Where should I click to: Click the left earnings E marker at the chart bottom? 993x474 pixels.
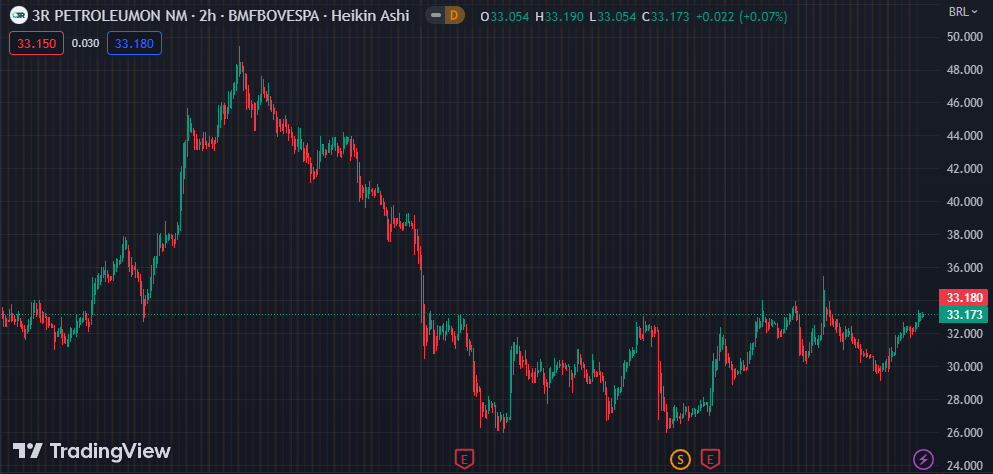464,458
